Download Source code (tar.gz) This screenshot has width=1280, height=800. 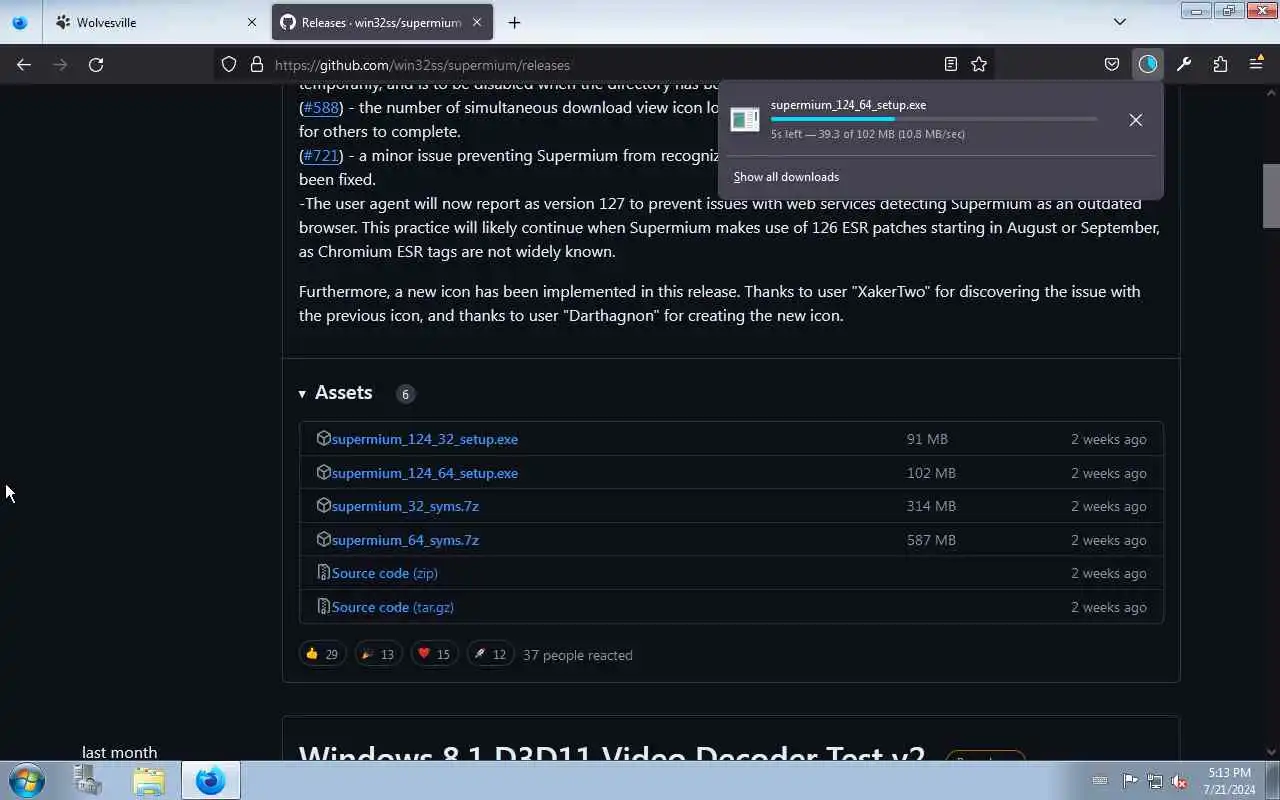[x=393, y=607]
